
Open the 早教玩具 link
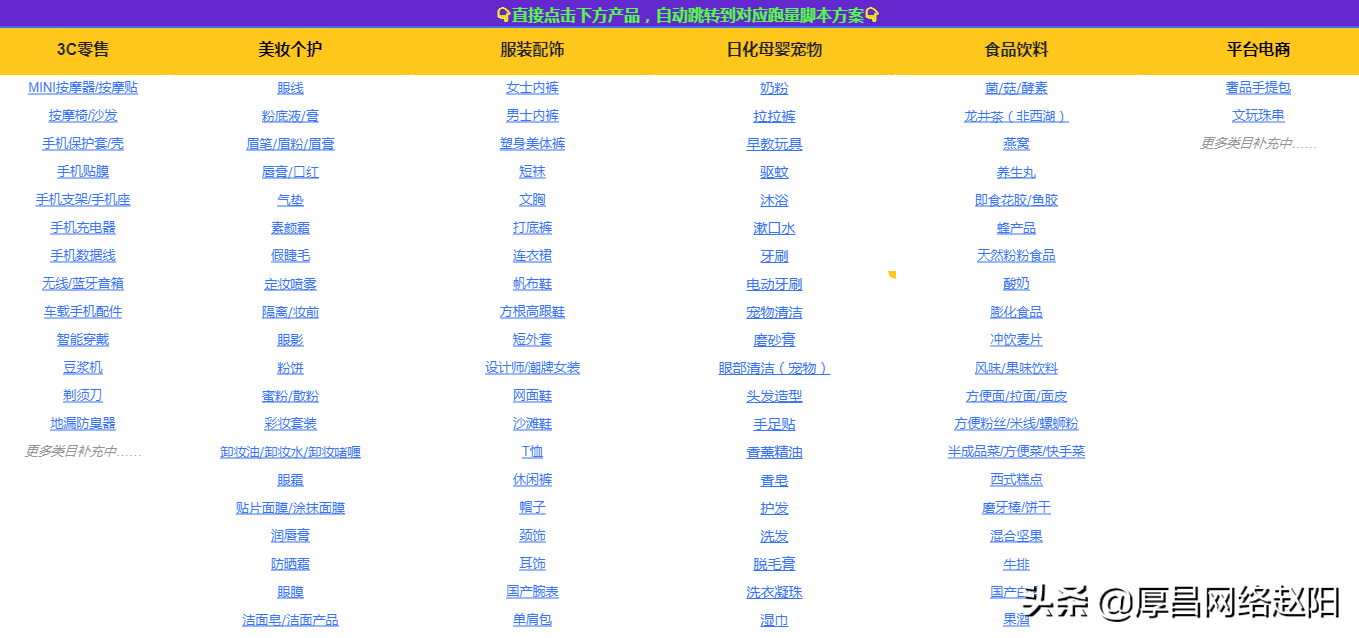[x=774, y=144]
